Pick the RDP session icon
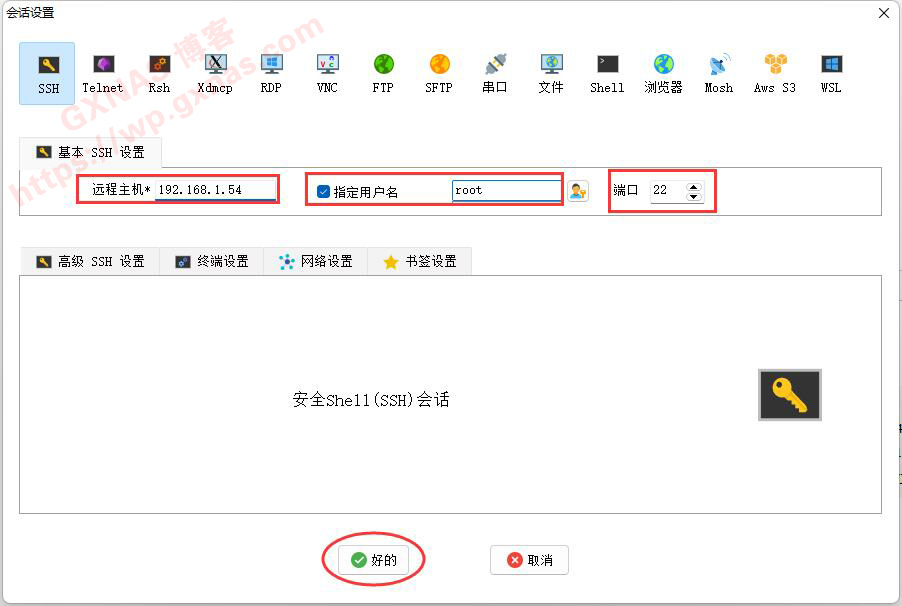This screenshot has width=902, height=606. pyautogui.click(x=271, y=73)
